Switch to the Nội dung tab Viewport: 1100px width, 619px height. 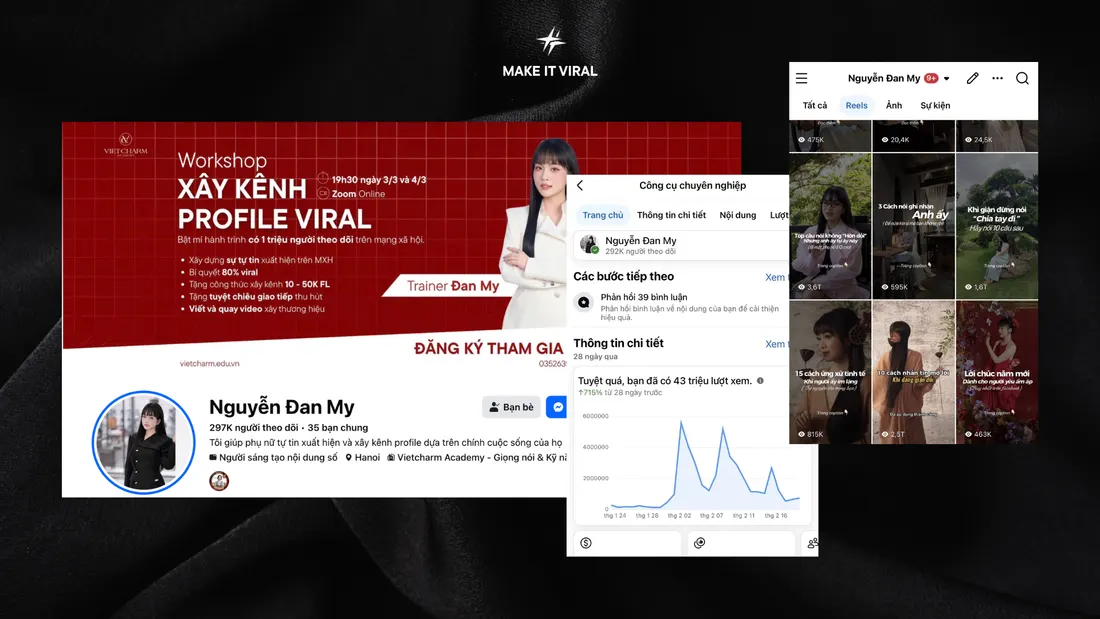[x=738, y=215]
